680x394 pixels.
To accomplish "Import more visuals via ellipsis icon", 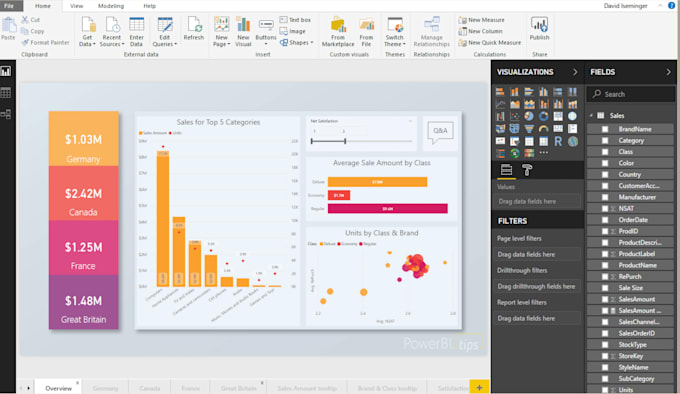I will coord(543,153).
